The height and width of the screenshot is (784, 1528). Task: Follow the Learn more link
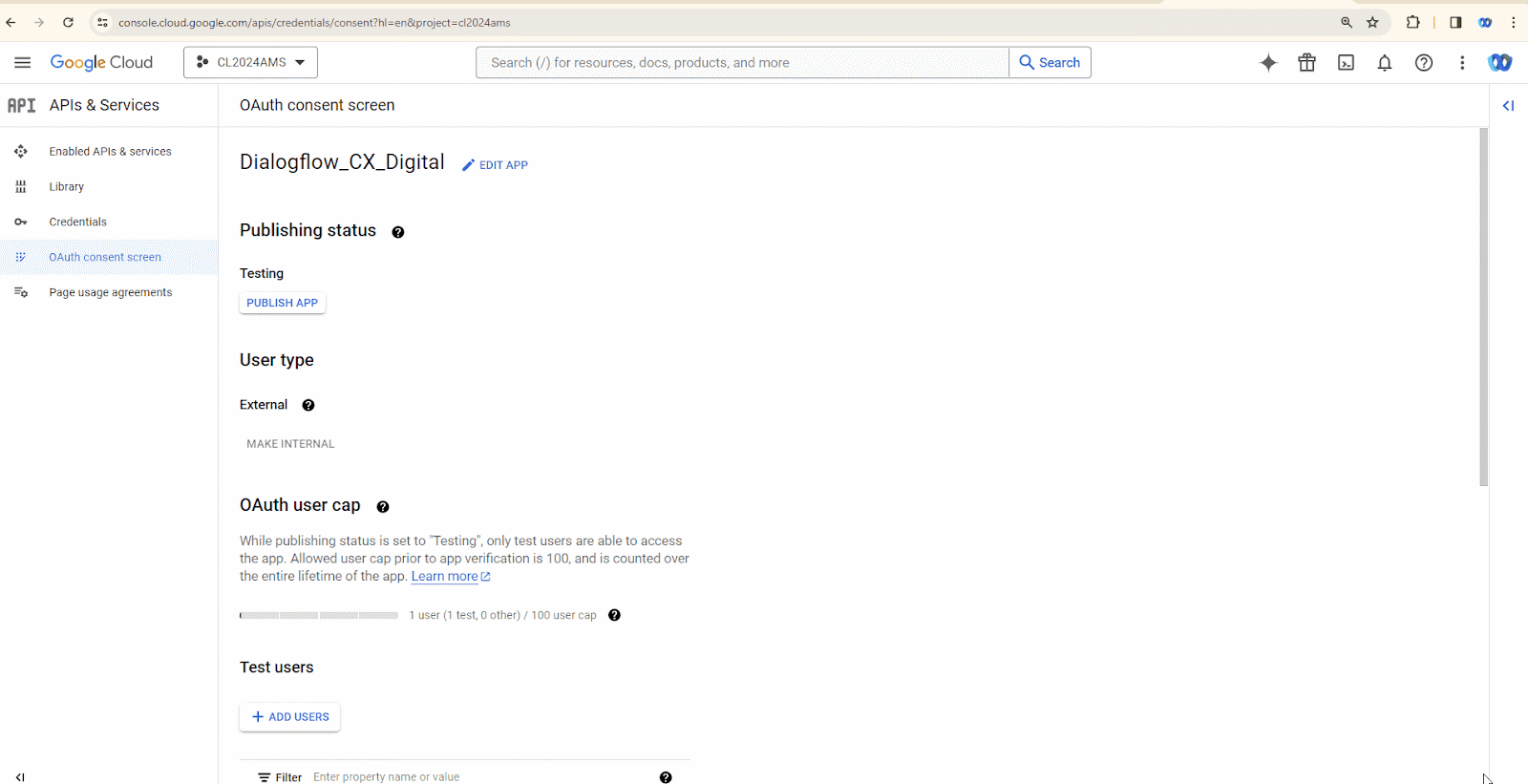coord(451,577)
